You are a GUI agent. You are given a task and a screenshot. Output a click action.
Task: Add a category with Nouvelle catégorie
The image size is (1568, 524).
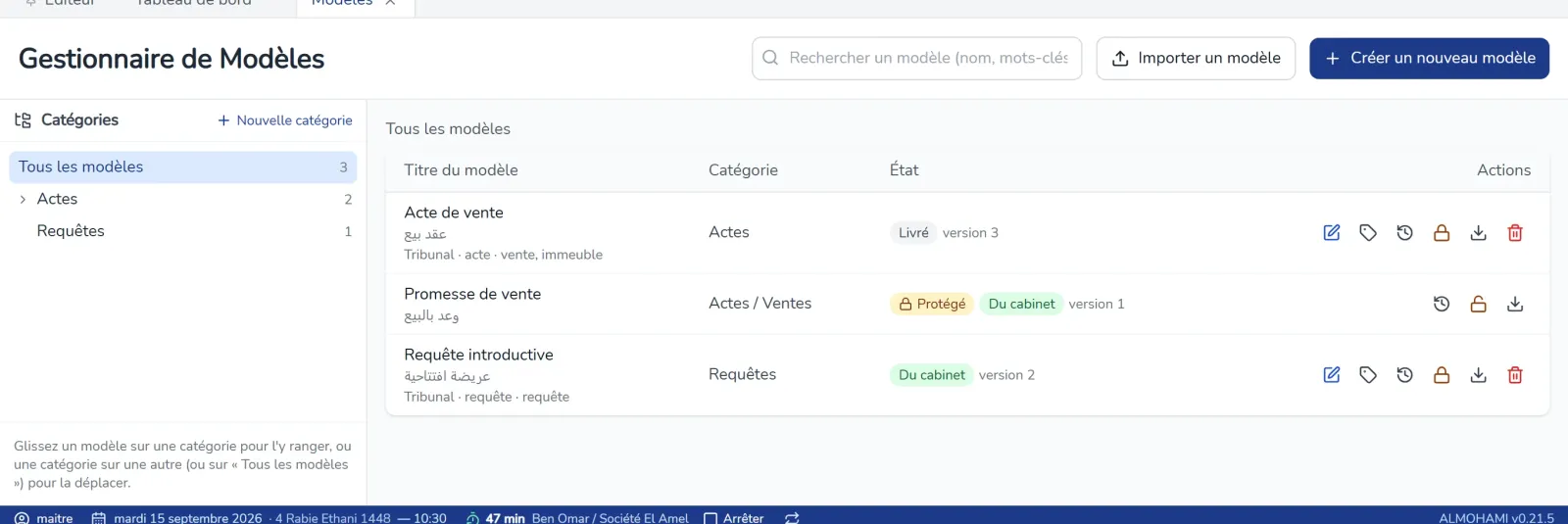[285, 120]
